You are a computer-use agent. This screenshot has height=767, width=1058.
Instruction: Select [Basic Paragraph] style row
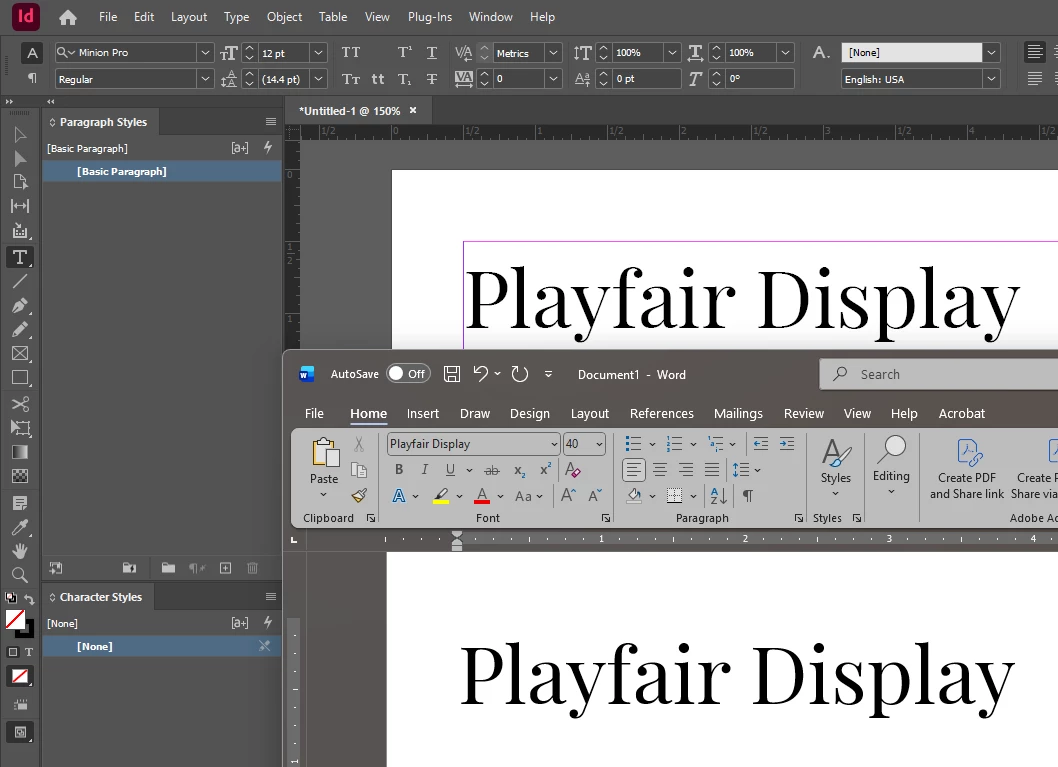(162, 171)
